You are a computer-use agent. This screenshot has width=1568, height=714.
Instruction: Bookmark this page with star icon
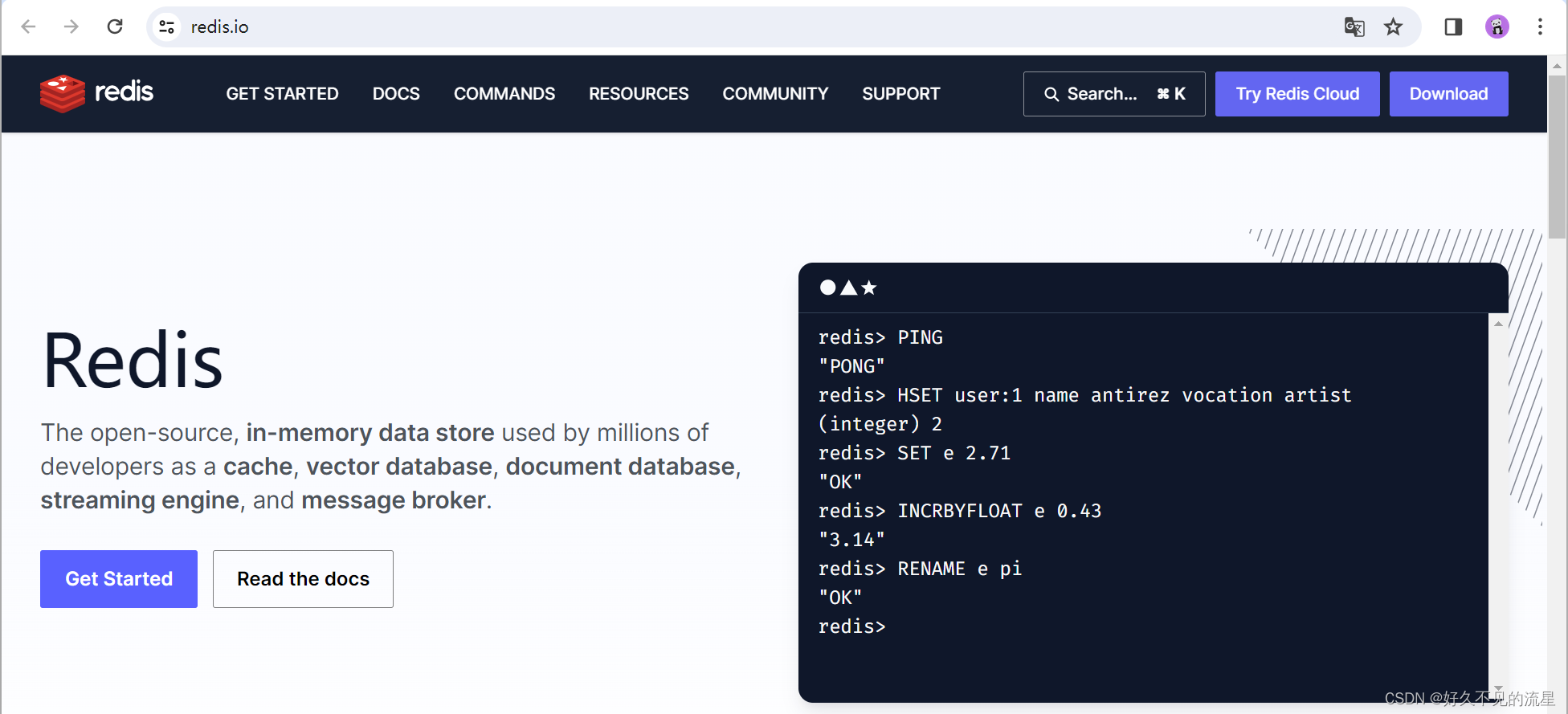tap(1393, 27)
